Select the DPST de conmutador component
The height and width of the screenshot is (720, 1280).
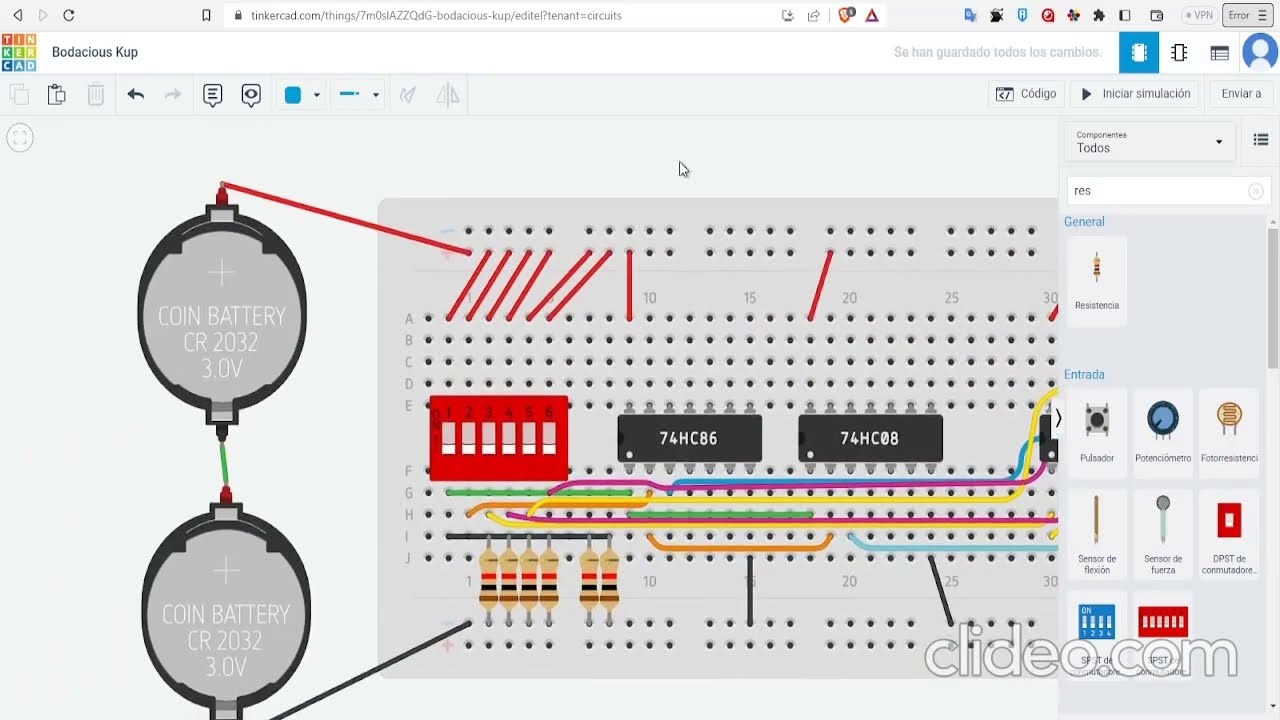pyautogui.click(x=1229, y=534)
